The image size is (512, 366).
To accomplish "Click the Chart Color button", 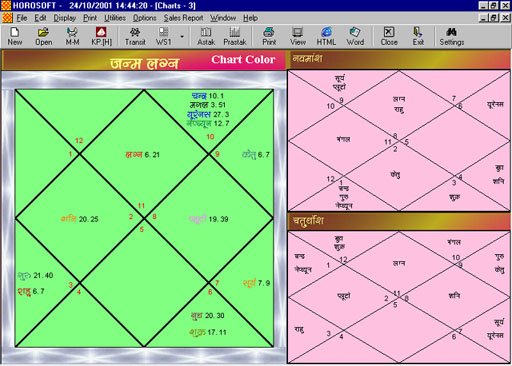I will coord(243,60).
